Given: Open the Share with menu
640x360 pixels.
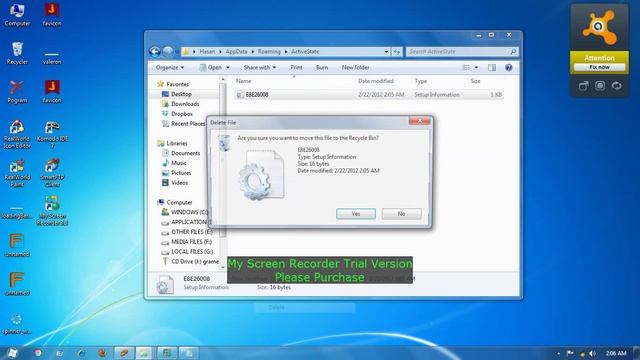Looking at the screenshot, I should [x=260, y=68].
